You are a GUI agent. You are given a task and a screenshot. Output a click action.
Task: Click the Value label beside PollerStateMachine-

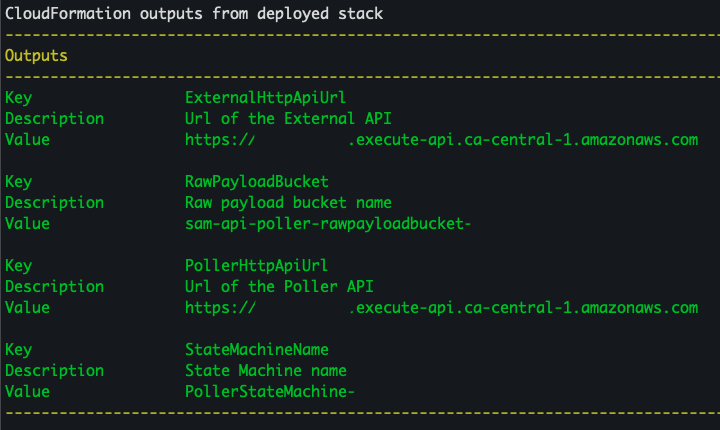click(27, 392)
